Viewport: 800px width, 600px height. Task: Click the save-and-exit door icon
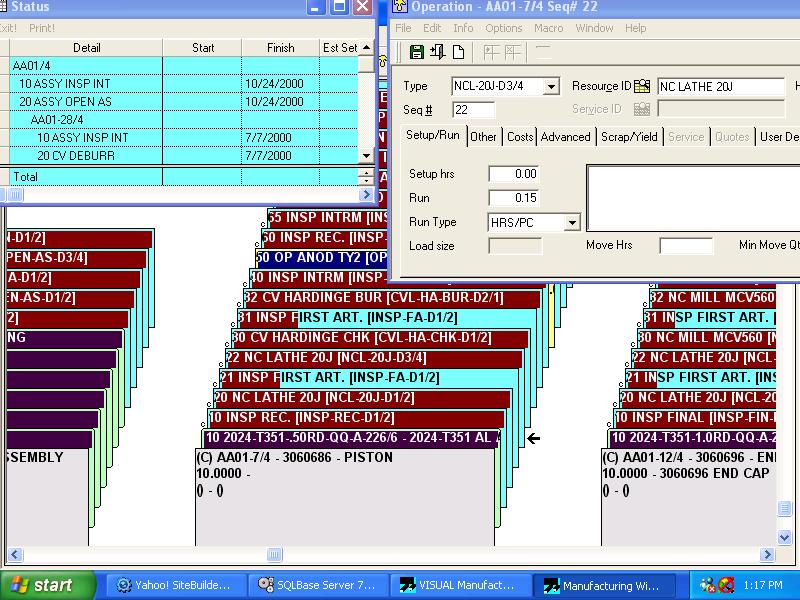point(440,52)
